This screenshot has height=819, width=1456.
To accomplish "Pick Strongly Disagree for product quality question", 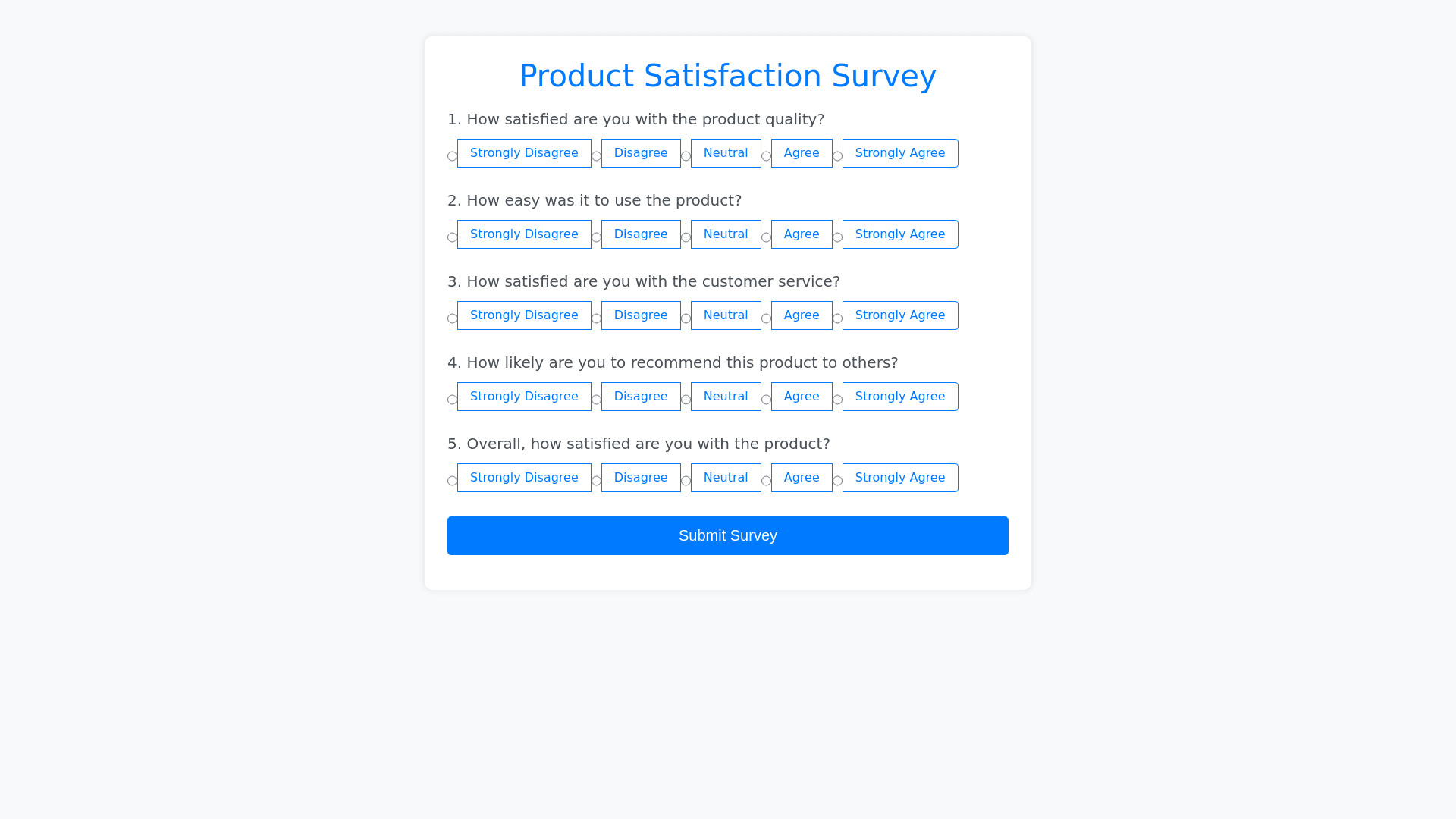I will pos(523,153).
